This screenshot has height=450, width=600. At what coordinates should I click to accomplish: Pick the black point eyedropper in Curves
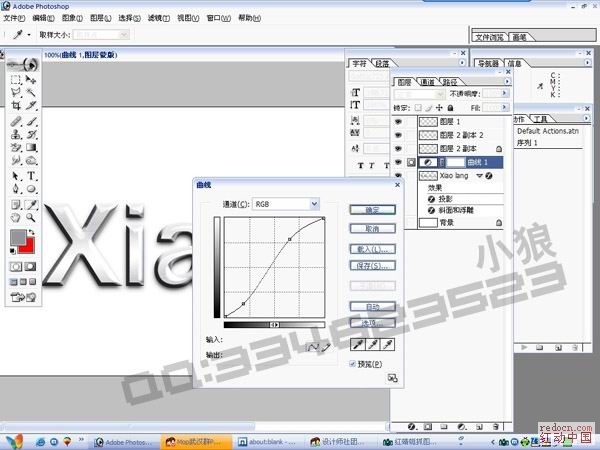coord(358,344)
